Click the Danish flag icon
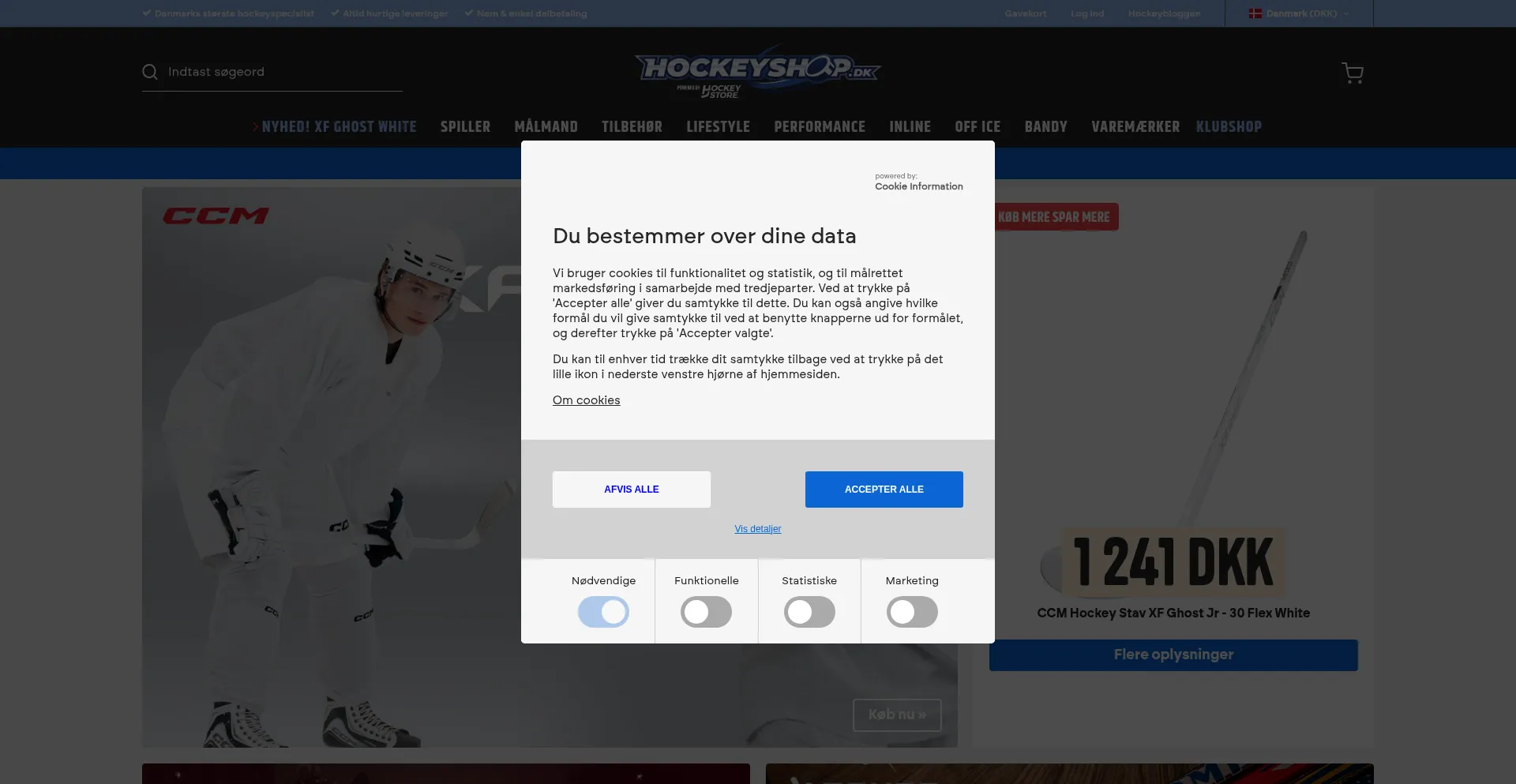This screenshot has width=1516, height=784. pyautogui.click(x=1255, y=13)
